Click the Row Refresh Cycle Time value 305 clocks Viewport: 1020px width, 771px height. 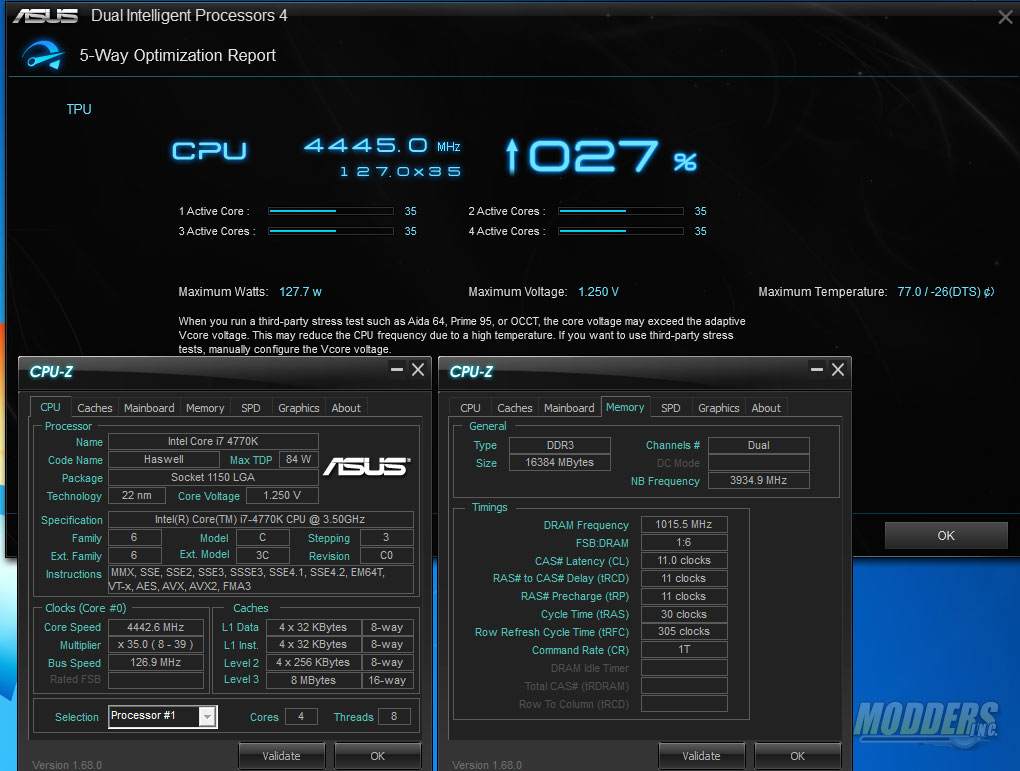point(684,632)
